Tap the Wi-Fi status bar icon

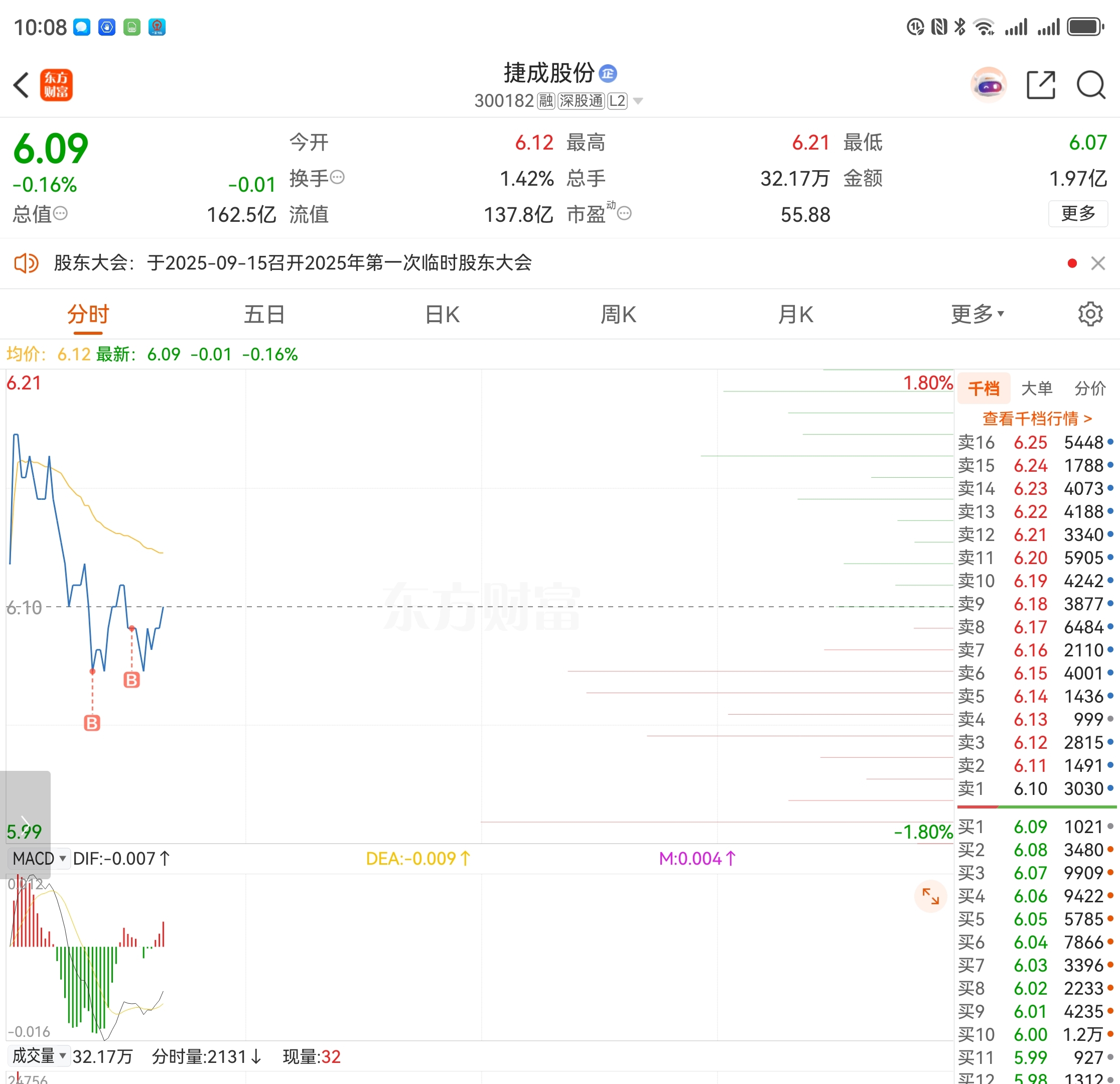[x=985, y=27]
